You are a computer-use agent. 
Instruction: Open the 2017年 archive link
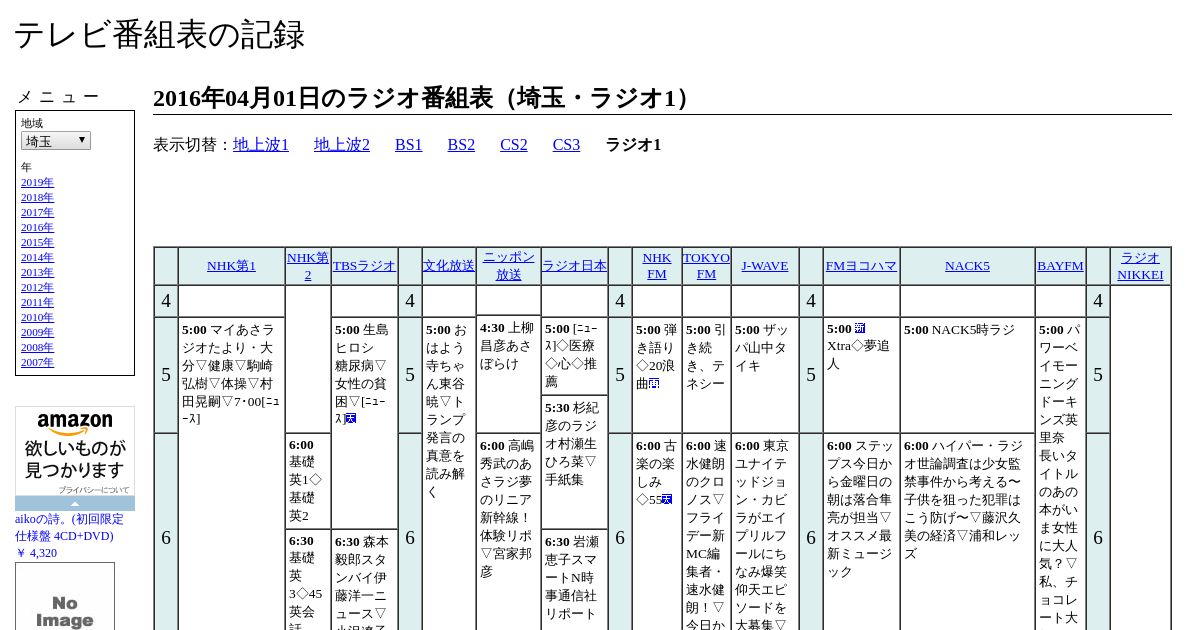37,212
